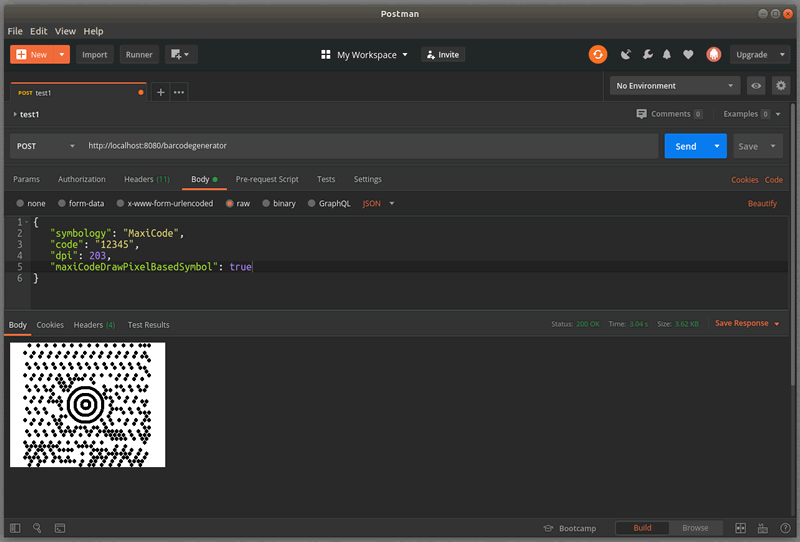
Task: Switch to the Pre-request Script tab
Action: point(267,179)
